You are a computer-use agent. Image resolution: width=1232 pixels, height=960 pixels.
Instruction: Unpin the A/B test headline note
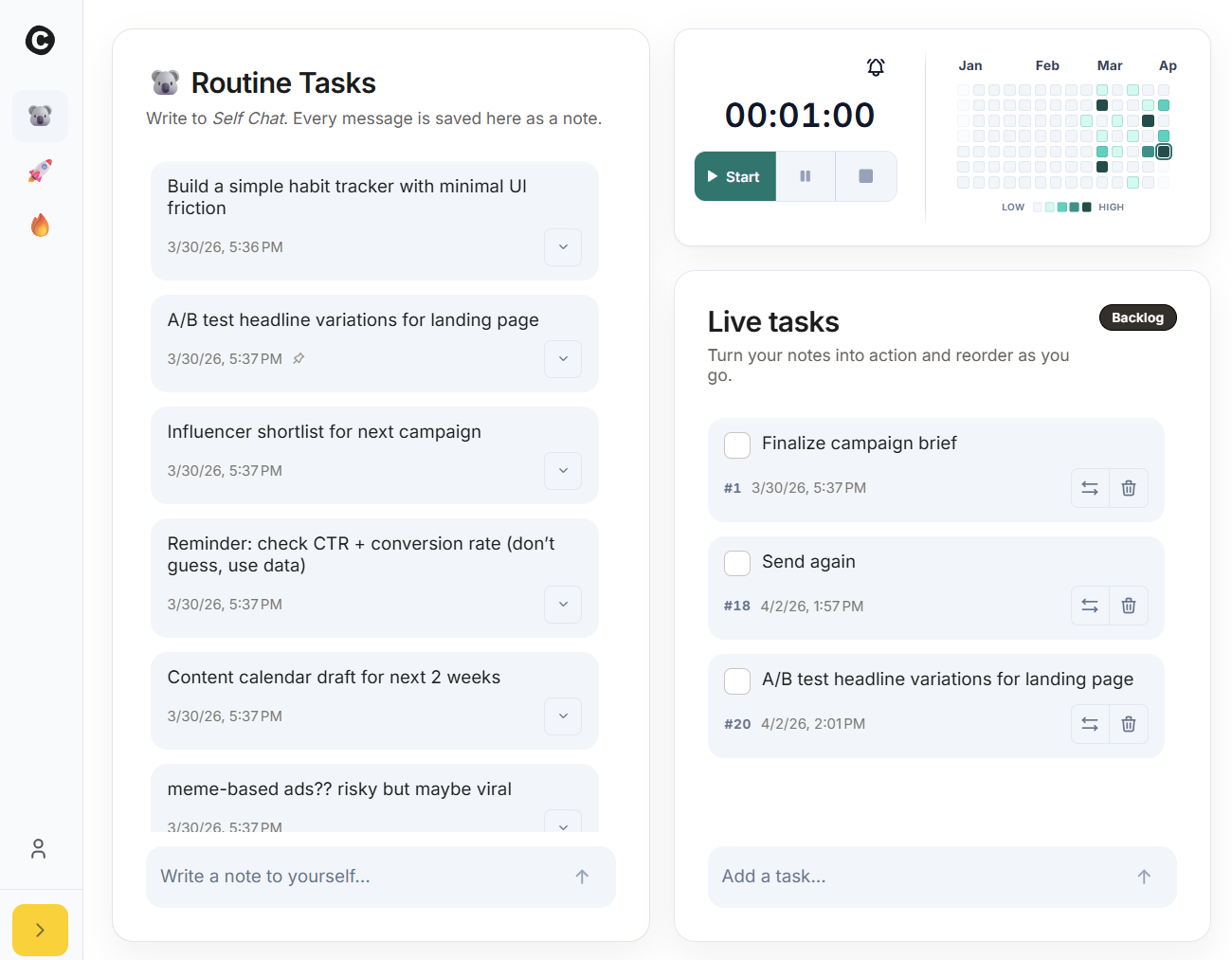[298, 358]
